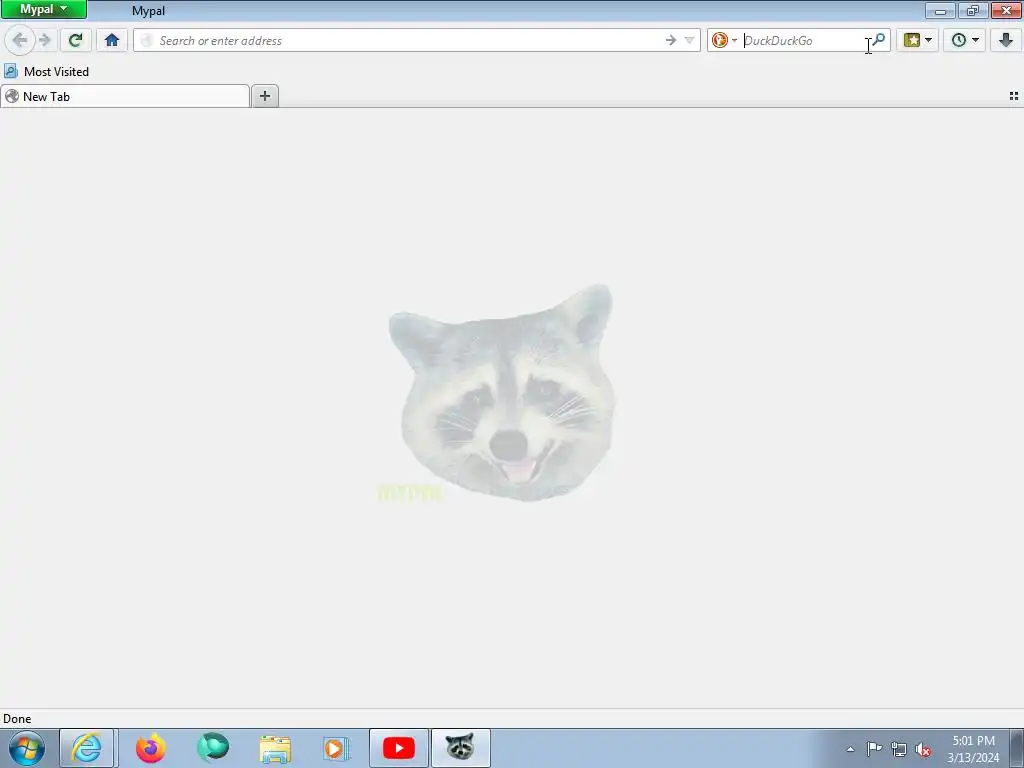The image size is (1024, 768).
Task: Open the YouTube taskbar icon
Action: [x=398, y=748]
